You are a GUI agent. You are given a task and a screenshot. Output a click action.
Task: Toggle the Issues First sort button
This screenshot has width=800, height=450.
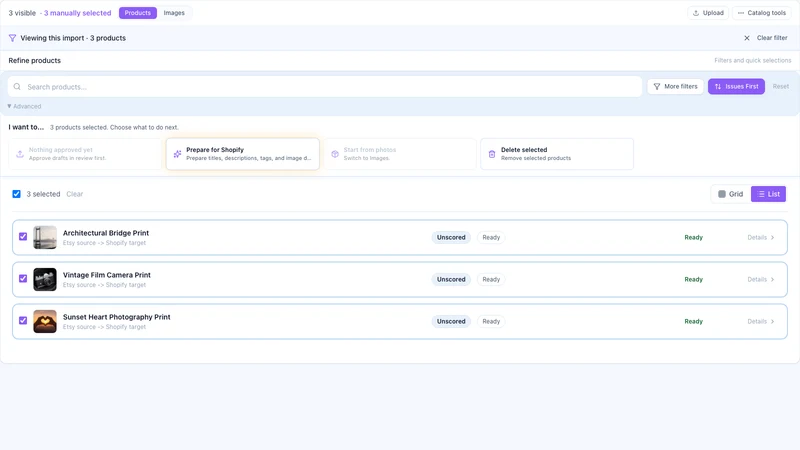point(736,87)
